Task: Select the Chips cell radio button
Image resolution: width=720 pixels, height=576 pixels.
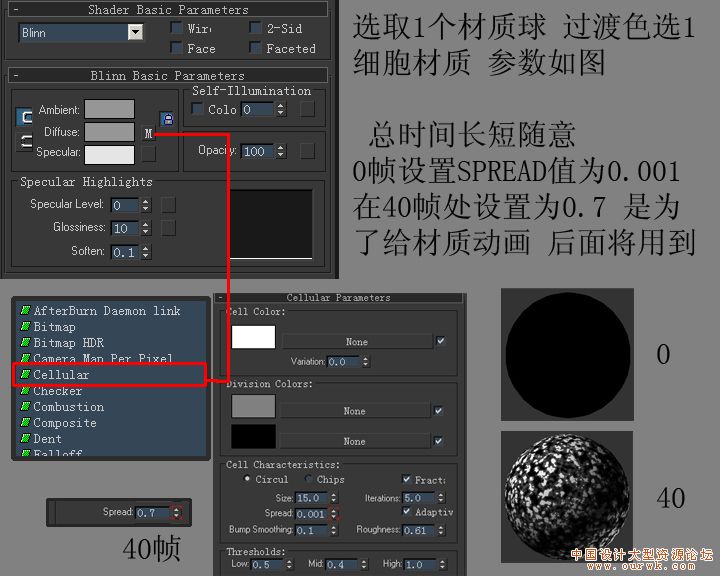Action: 309,479
